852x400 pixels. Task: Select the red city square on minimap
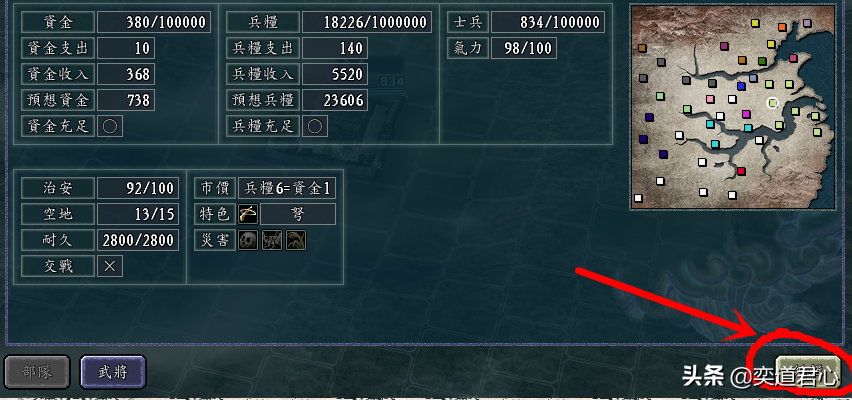741,172
